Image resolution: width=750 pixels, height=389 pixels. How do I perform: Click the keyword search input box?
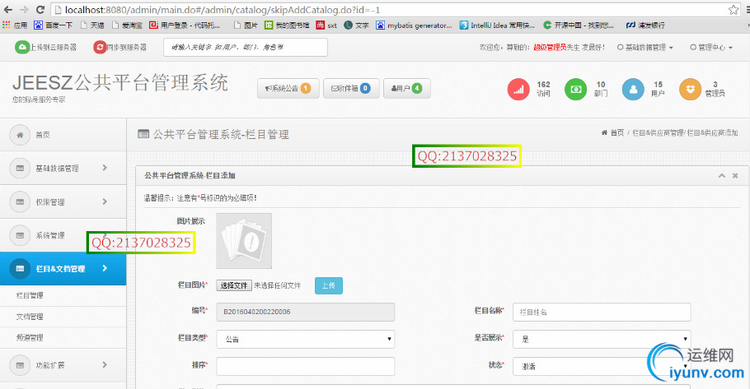pyautogui.click(x=245, y=47)
